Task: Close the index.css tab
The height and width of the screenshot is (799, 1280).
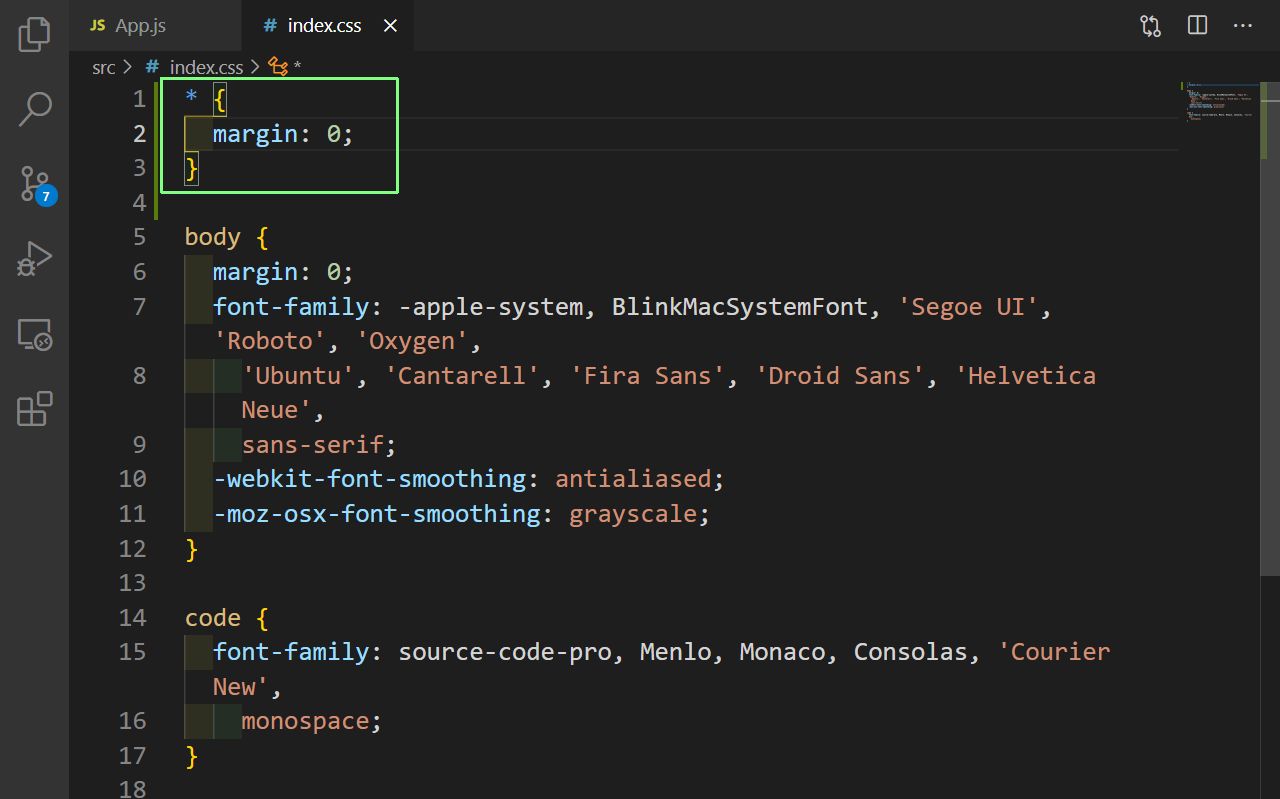Action: (x=391, y=26)
